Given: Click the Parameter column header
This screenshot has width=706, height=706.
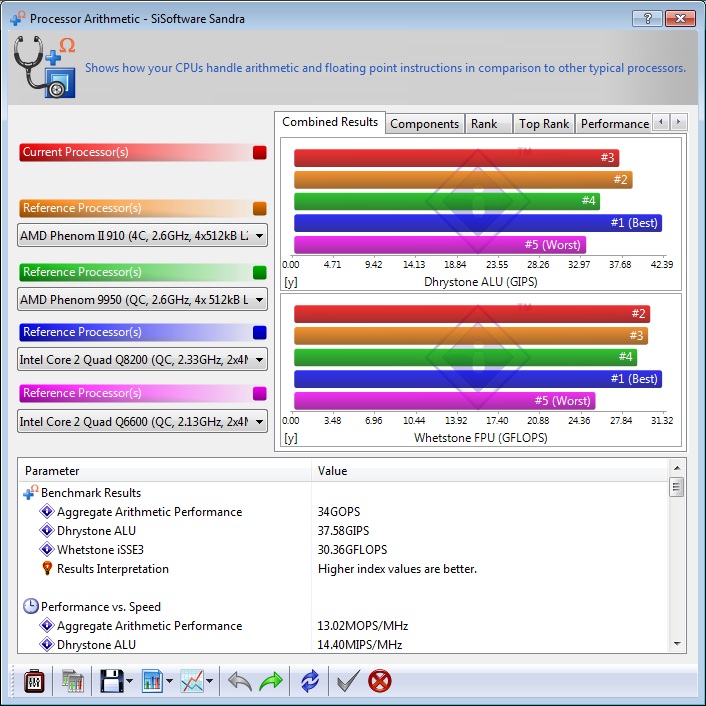Looking at the screenshot, I should pyautogui.click(x=165, y=471).
